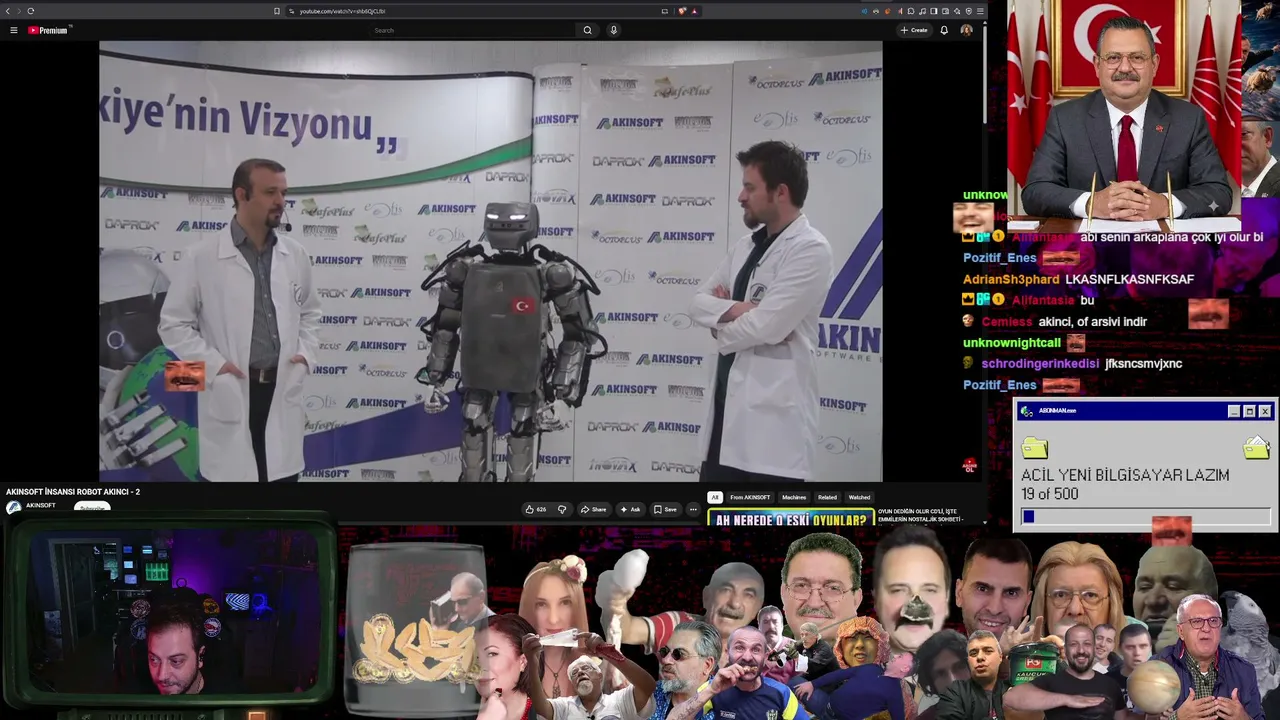Select the Watched filter chip
The width and height of the screenshot is (1280, 720).
coord(859,497)
